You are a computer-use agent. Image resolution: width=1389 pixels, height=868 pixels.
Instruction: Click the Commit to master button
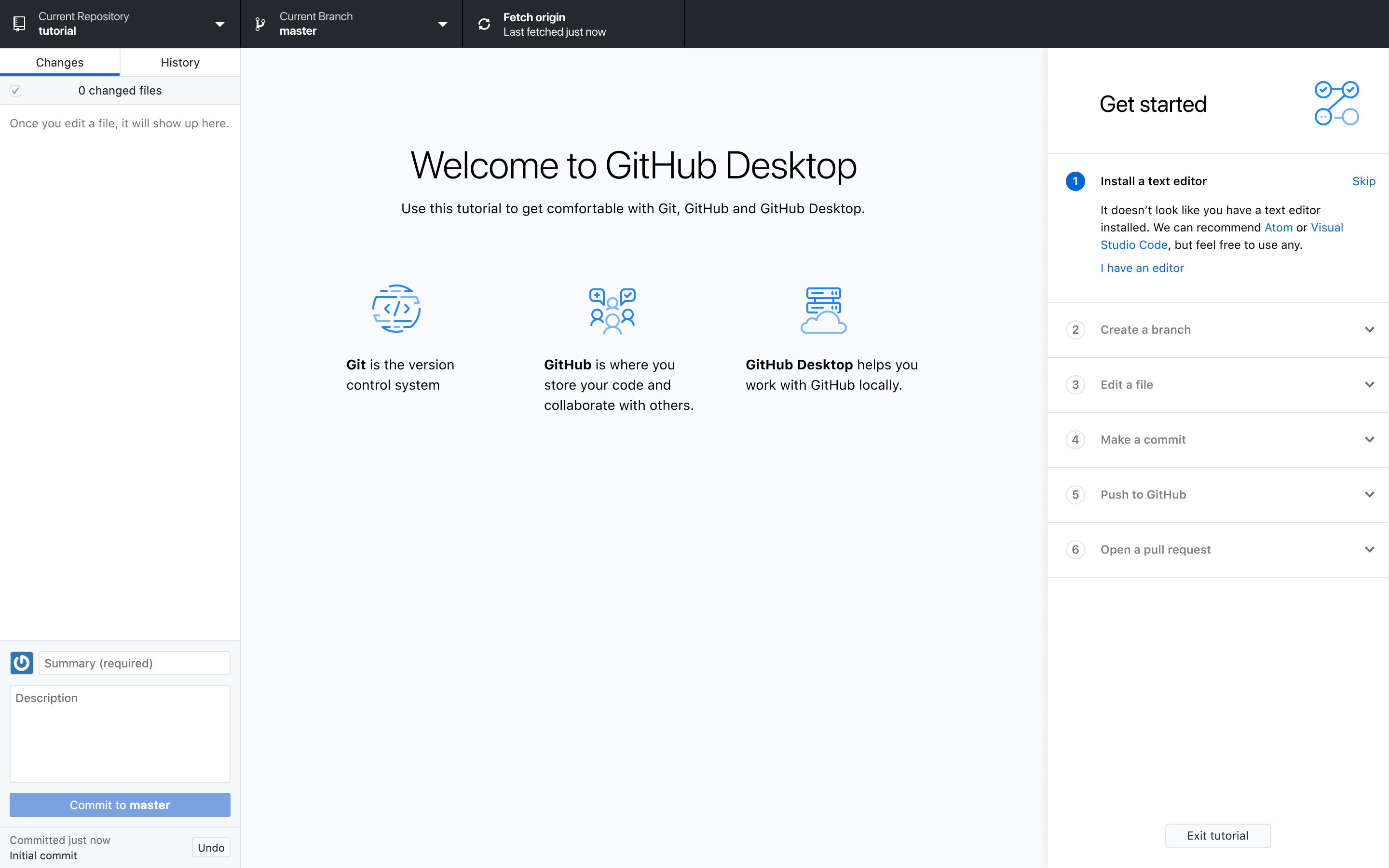coord(120,804)
